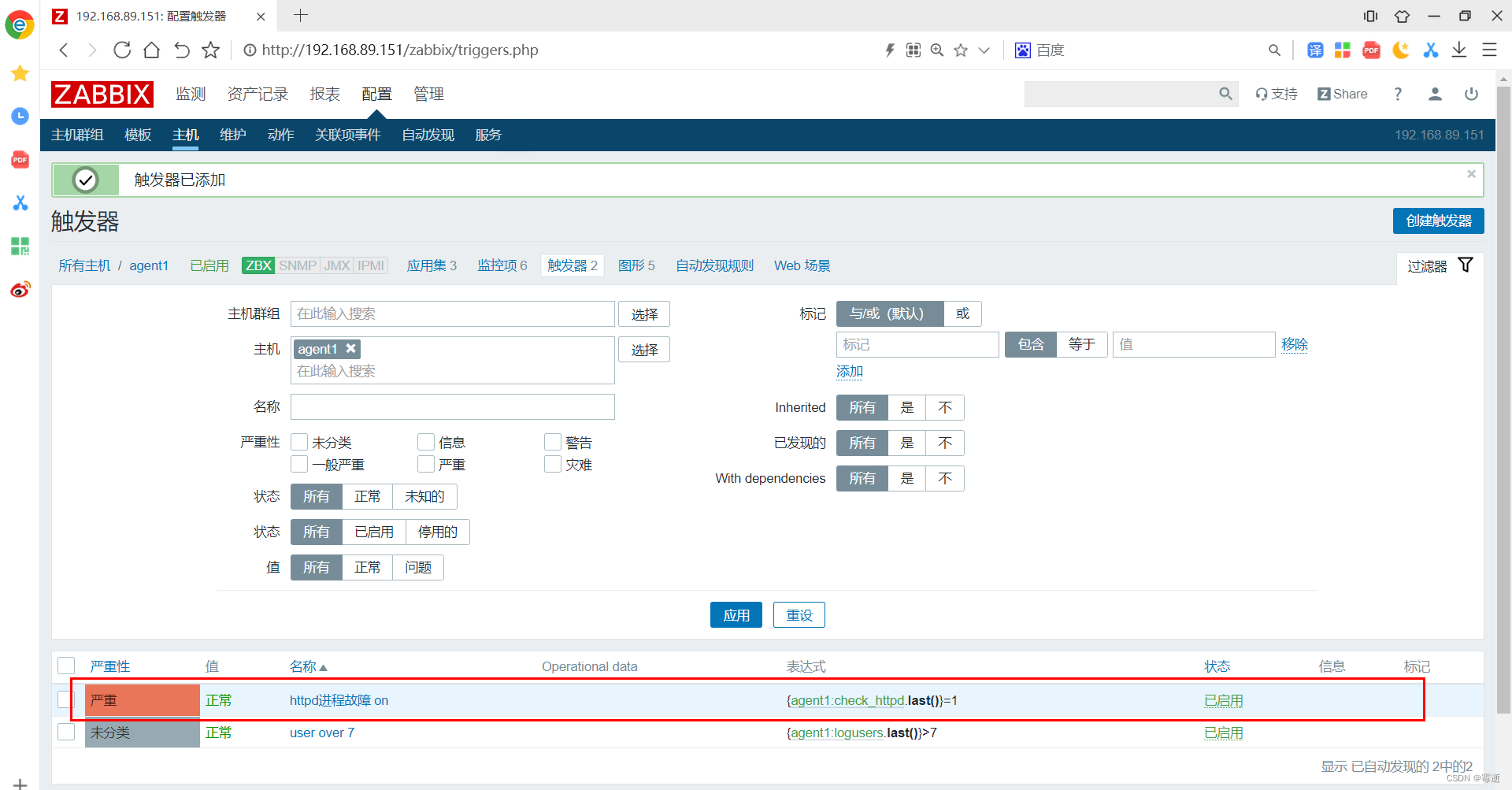The image size is (1512, 790).
Task: Click the 主机群组 search field
Action: (x=453, y=313)
